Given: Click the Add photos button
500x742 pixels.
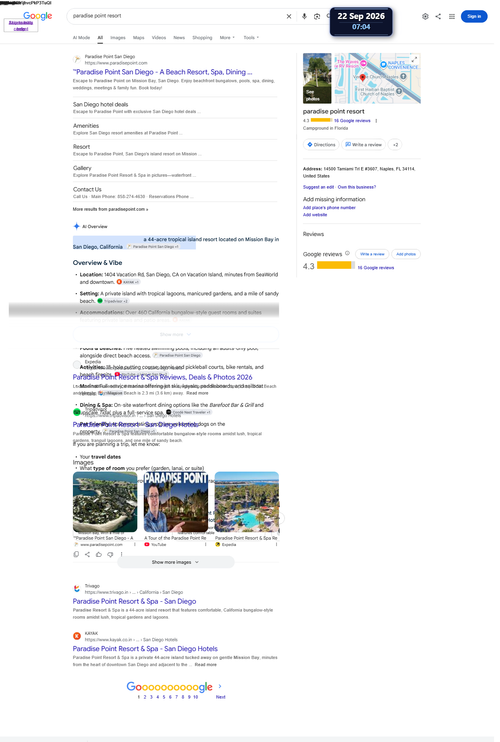Looking at the screenshot, I should coord(406,254).
